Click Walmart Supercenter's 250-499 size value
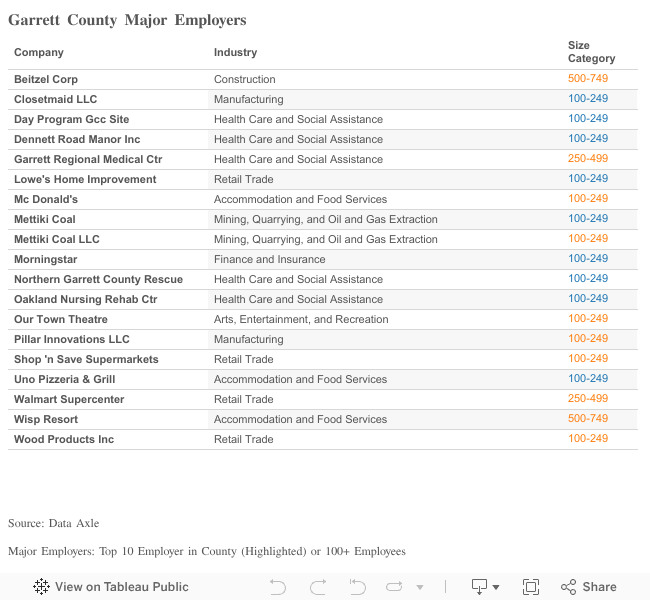Screen dimensions: 650x600 click(x=588, y=398)
